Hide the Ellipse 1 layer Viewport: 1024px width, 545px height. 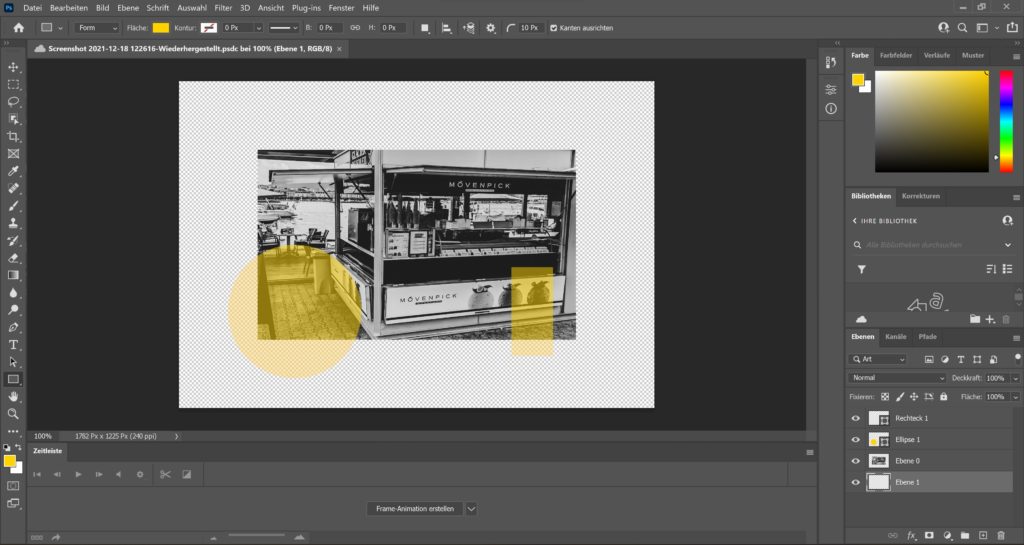click(x=856, y=440)
